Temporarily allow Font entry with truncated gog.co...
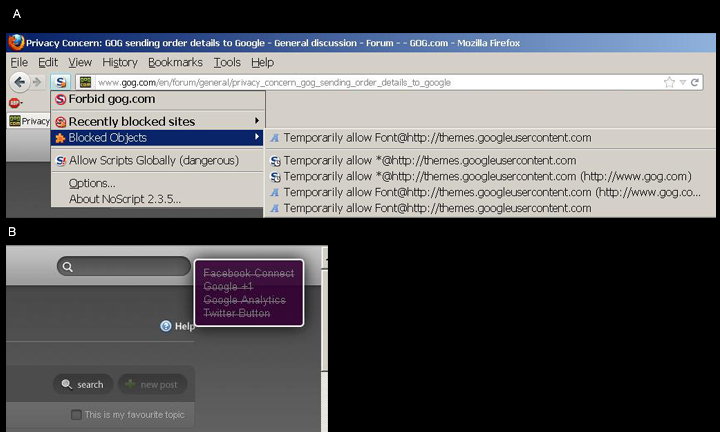Image resolution: width=720 pixels, height=432 pixels. (x=489, y=192)
